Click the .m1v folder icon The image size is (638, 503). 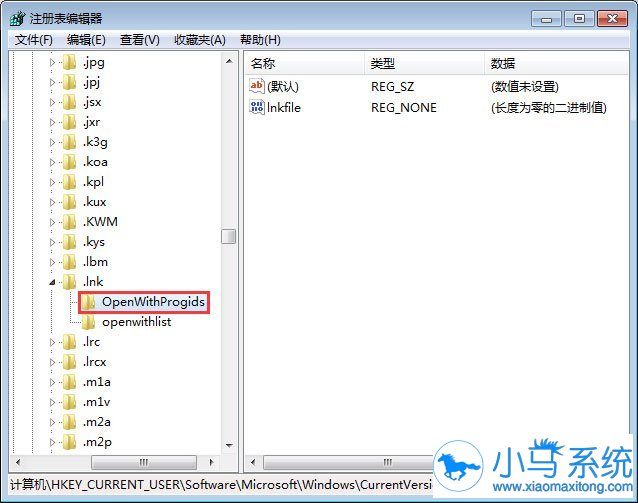click(x=70, y=402)
